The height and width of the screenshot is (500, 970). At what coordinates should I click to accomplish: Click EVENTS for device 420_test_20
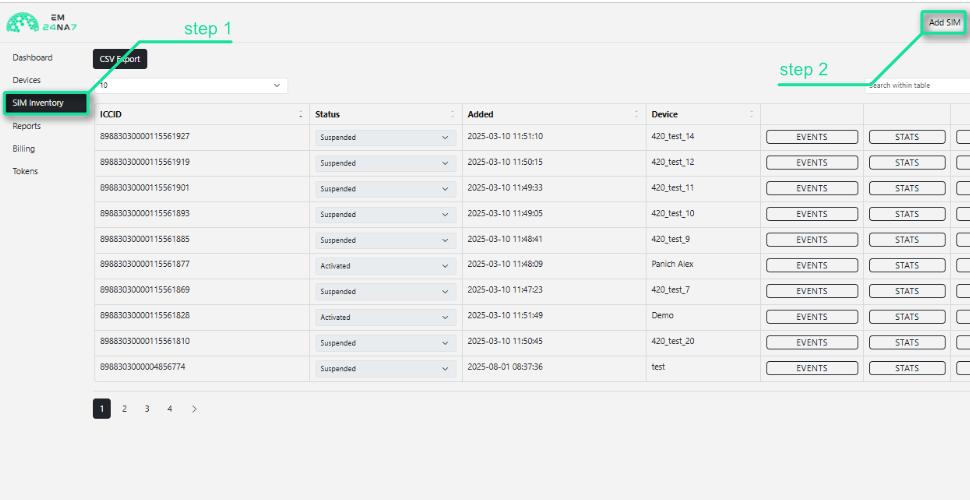812,343
